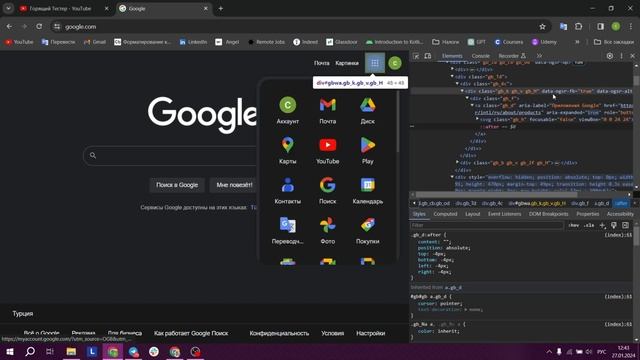The width and height of the screenshot is (640, 360).
Task: Show hidden bookmarks overflow chevron
Action: 577,42
